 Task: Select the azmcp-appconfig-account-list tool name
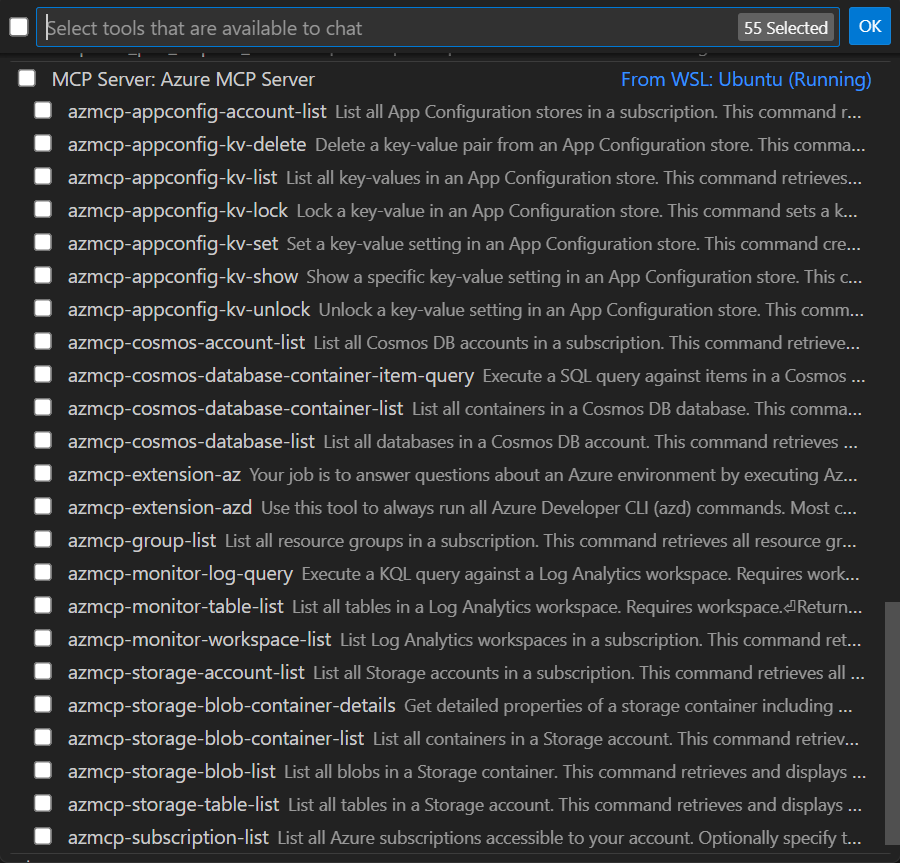(197, 111)
